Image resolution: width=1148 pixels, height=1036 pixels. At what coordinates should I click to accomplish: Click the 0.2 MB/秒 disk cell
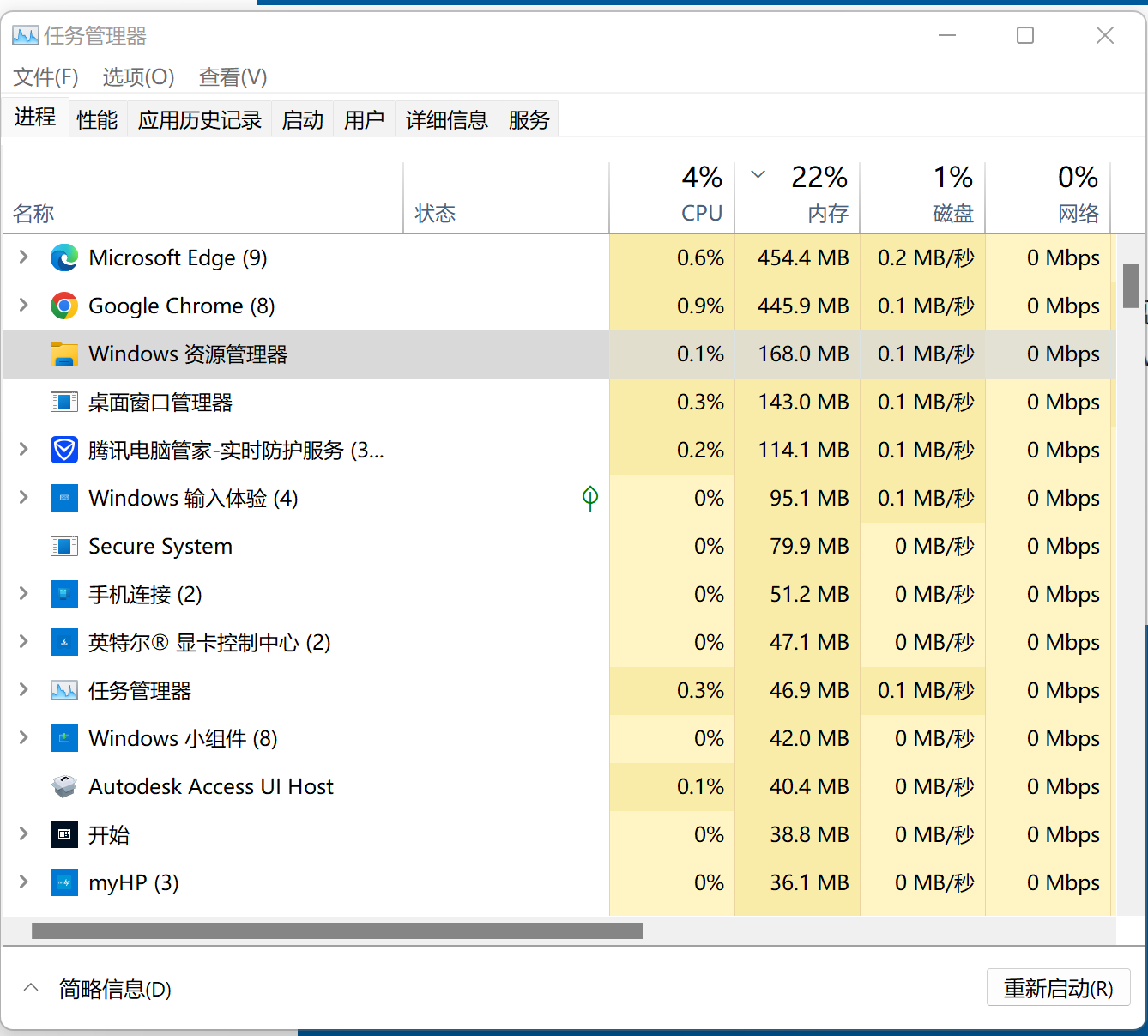click(922, 257)
